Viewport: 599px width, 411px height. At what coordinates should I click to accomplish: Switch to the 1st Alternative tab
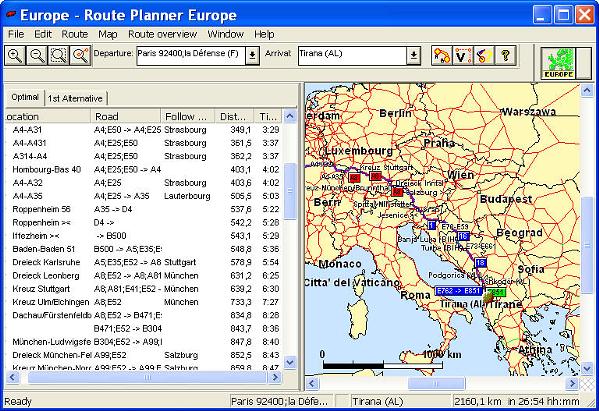click(75, 99)
